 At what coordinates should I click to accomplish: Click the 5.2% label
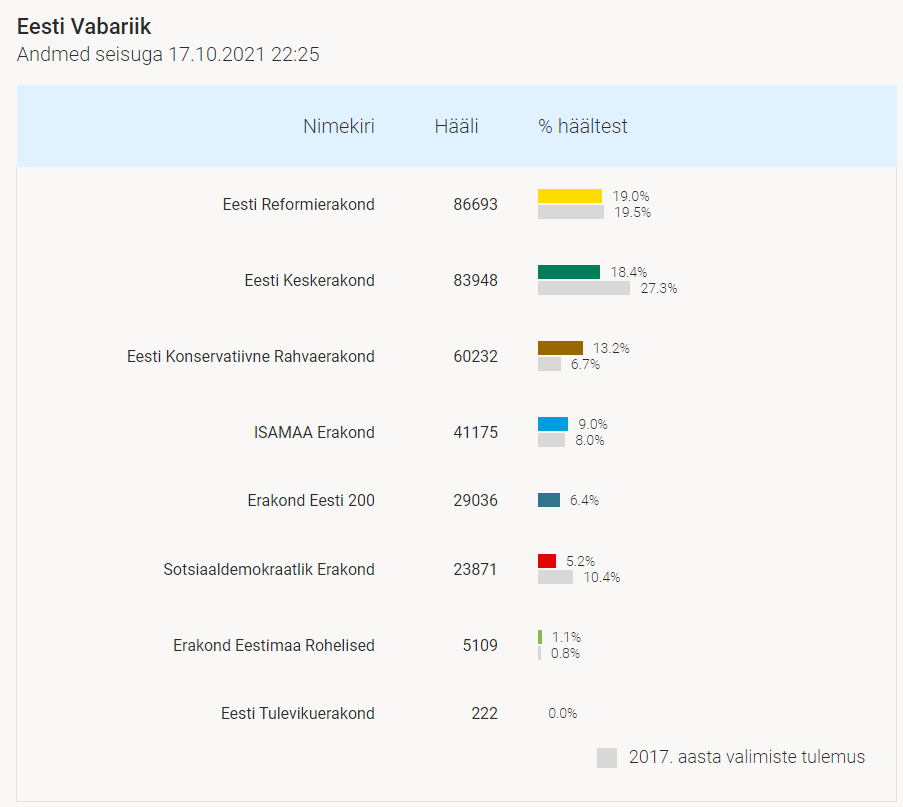[x=580, y=562]
